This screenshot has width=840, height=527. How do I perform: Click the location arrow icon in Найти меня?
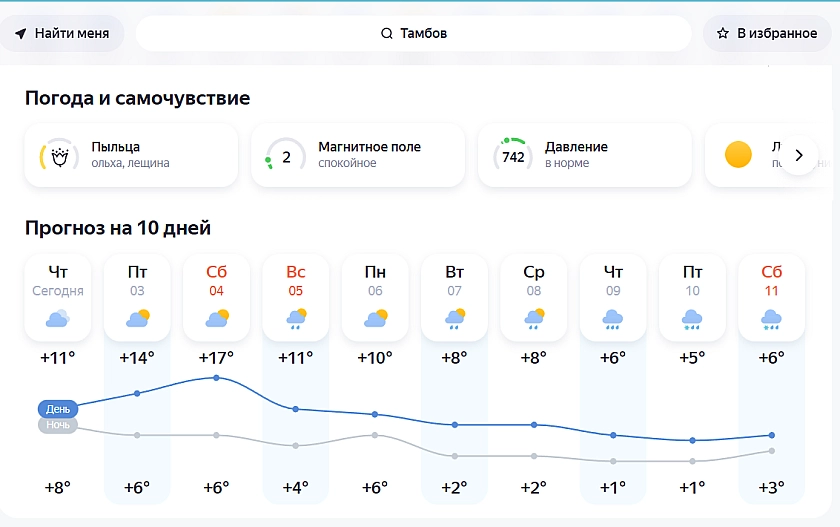pos(21,34)
